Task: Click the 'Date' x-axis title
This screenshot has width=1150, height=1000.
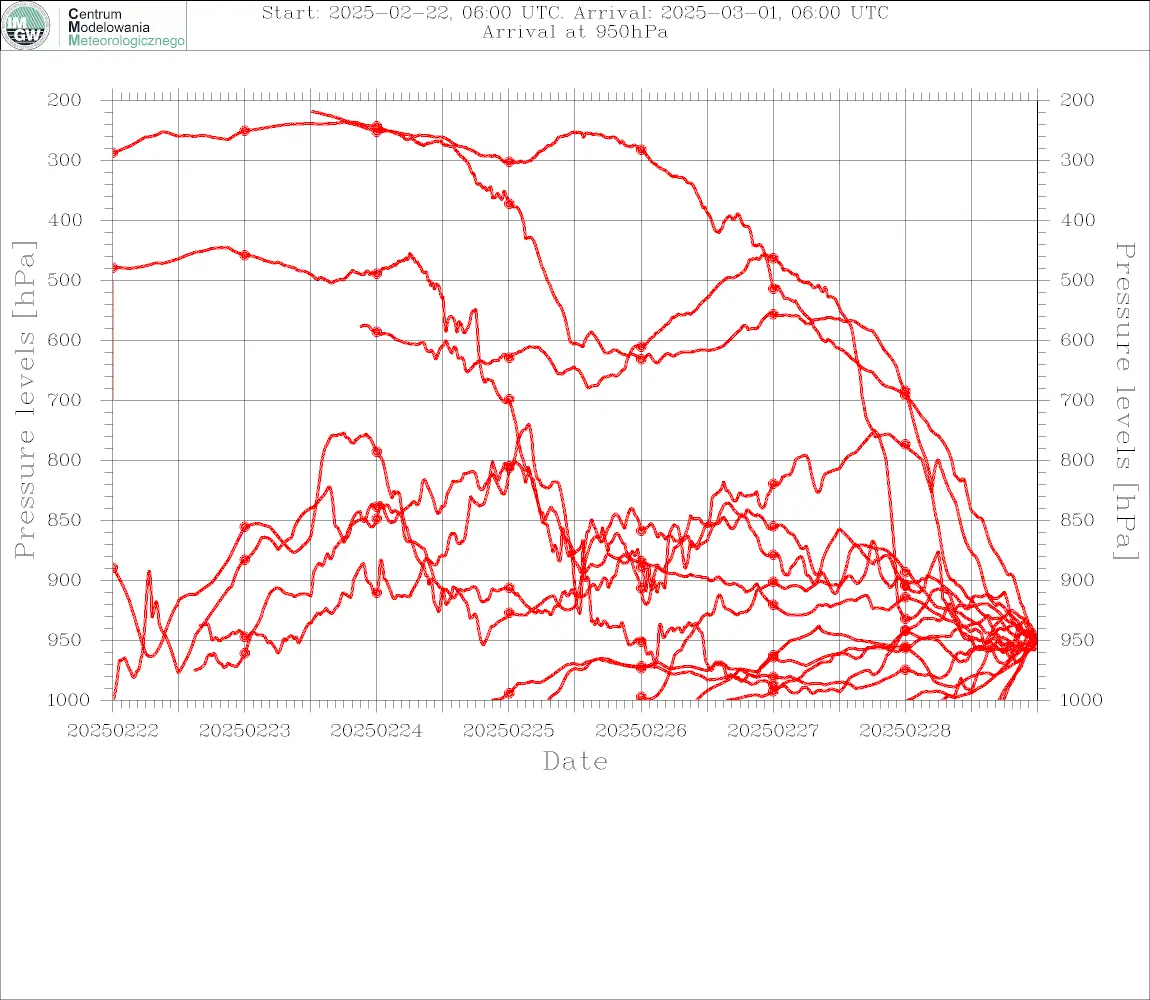Action: pyautogui.click(x=576, y=761)
